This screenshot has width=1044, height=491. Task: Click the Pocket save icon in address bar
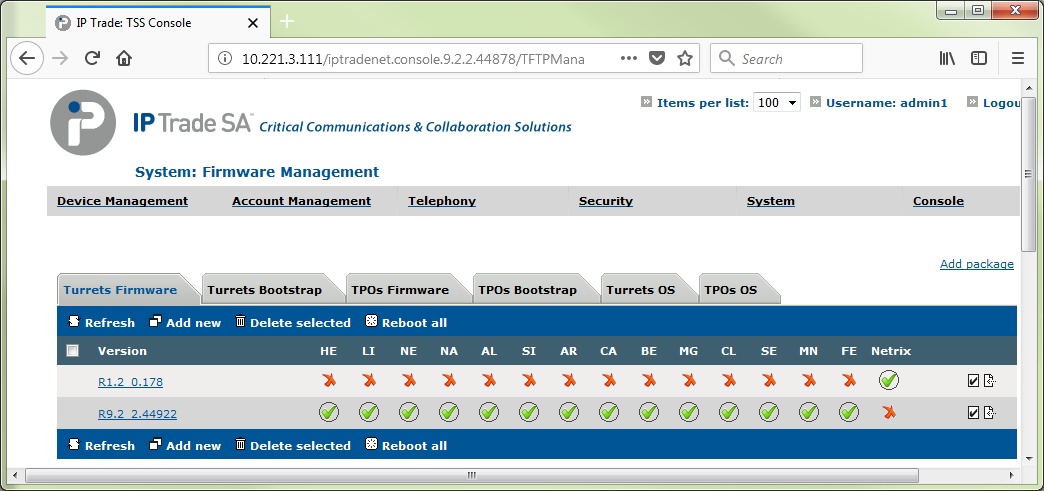657,59
